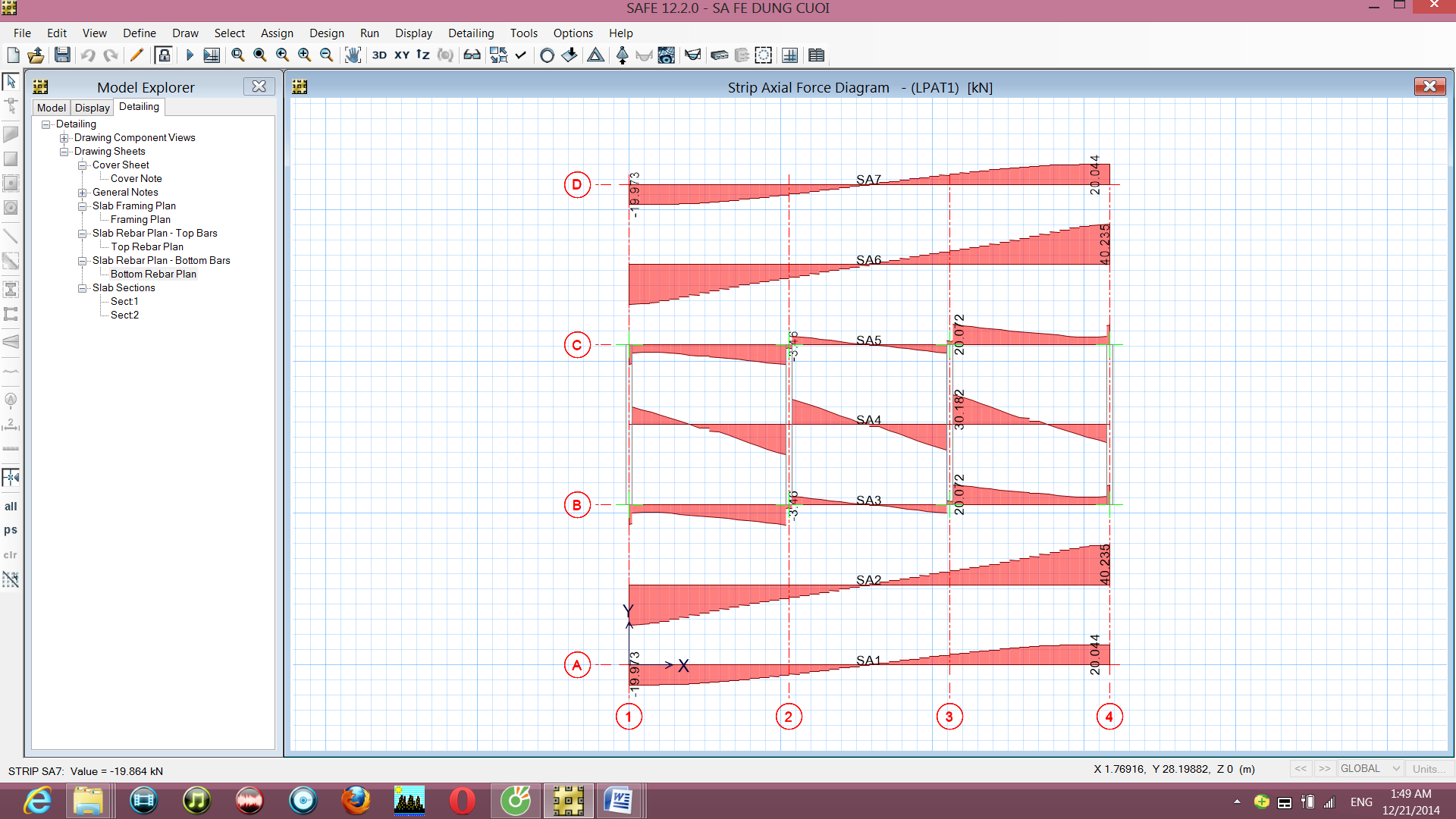Switch to XY plan view

tap(402, 55)
